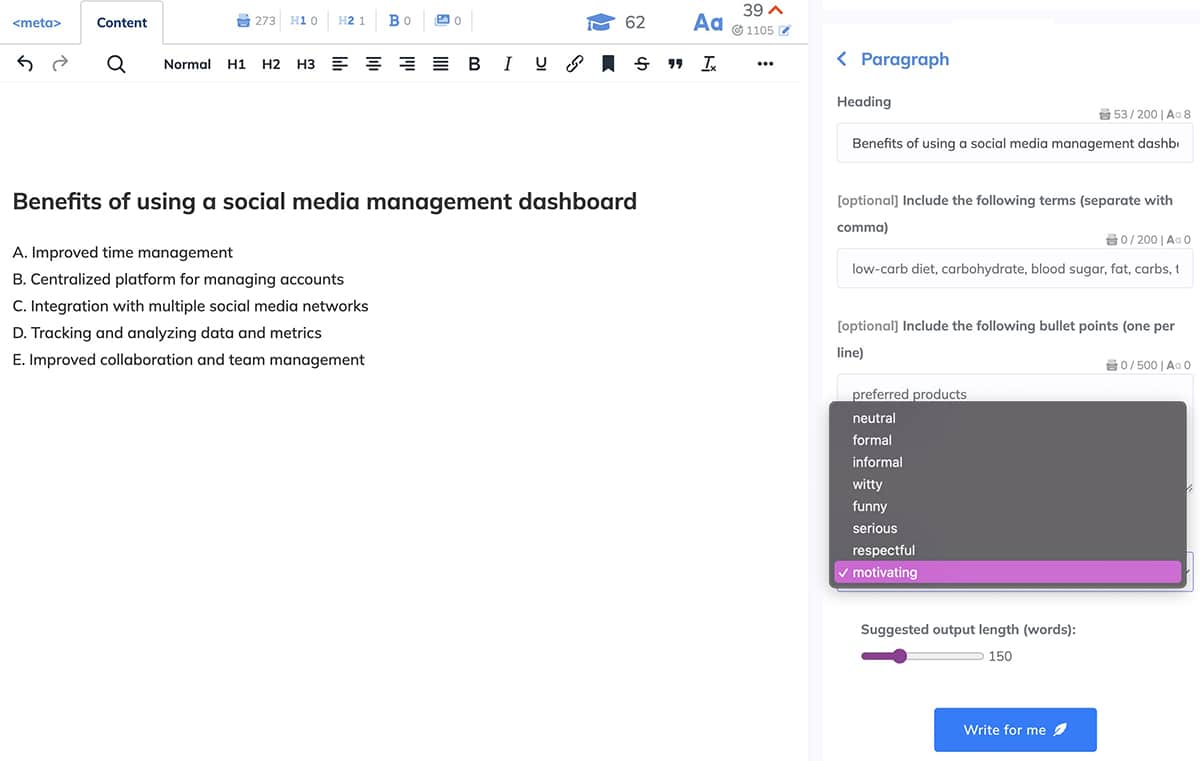Open the search magnifier tool
Screen dimensions: 1200x761
click(116, 64)
